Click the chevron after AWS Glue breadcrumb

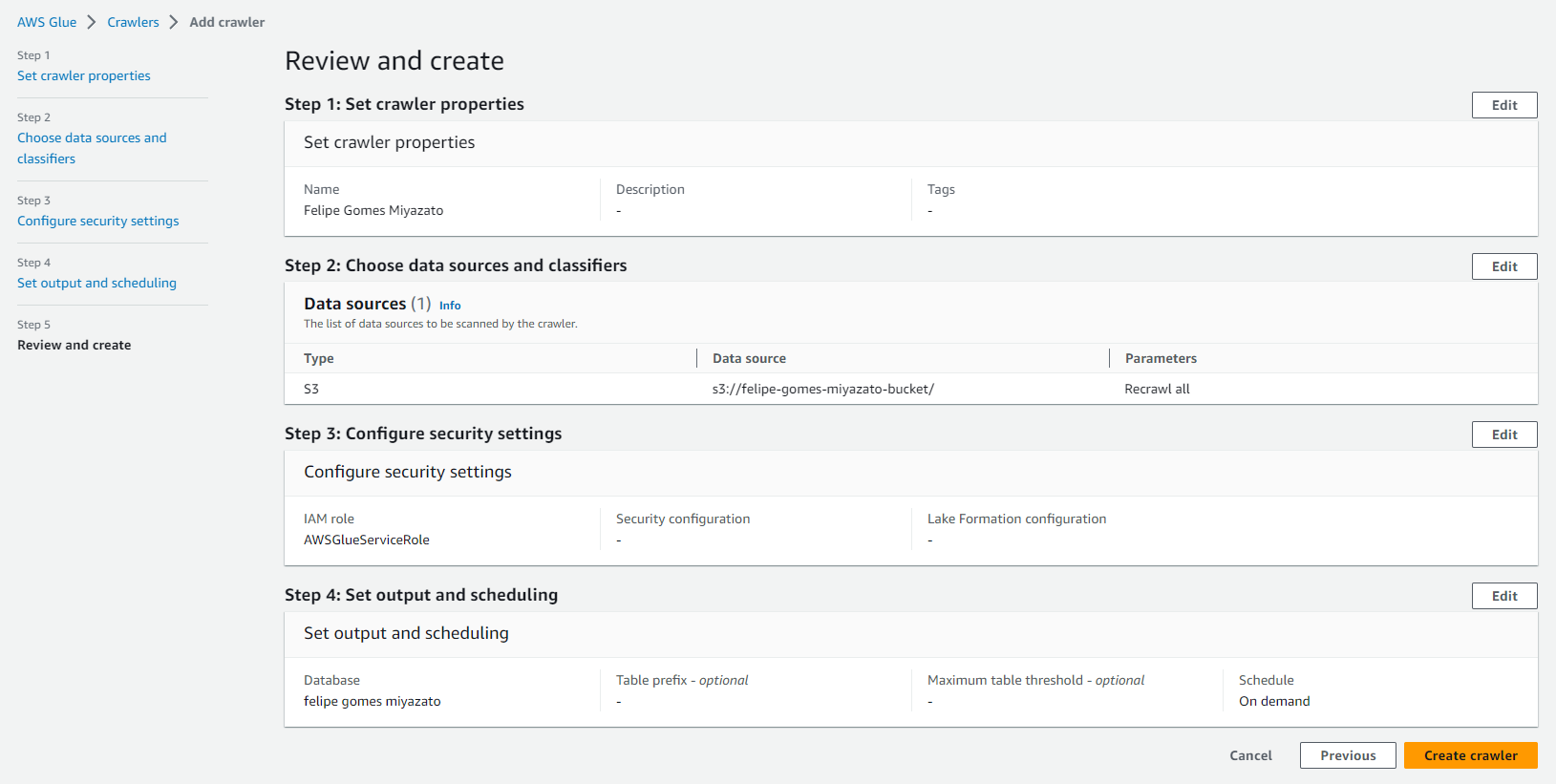92,22
